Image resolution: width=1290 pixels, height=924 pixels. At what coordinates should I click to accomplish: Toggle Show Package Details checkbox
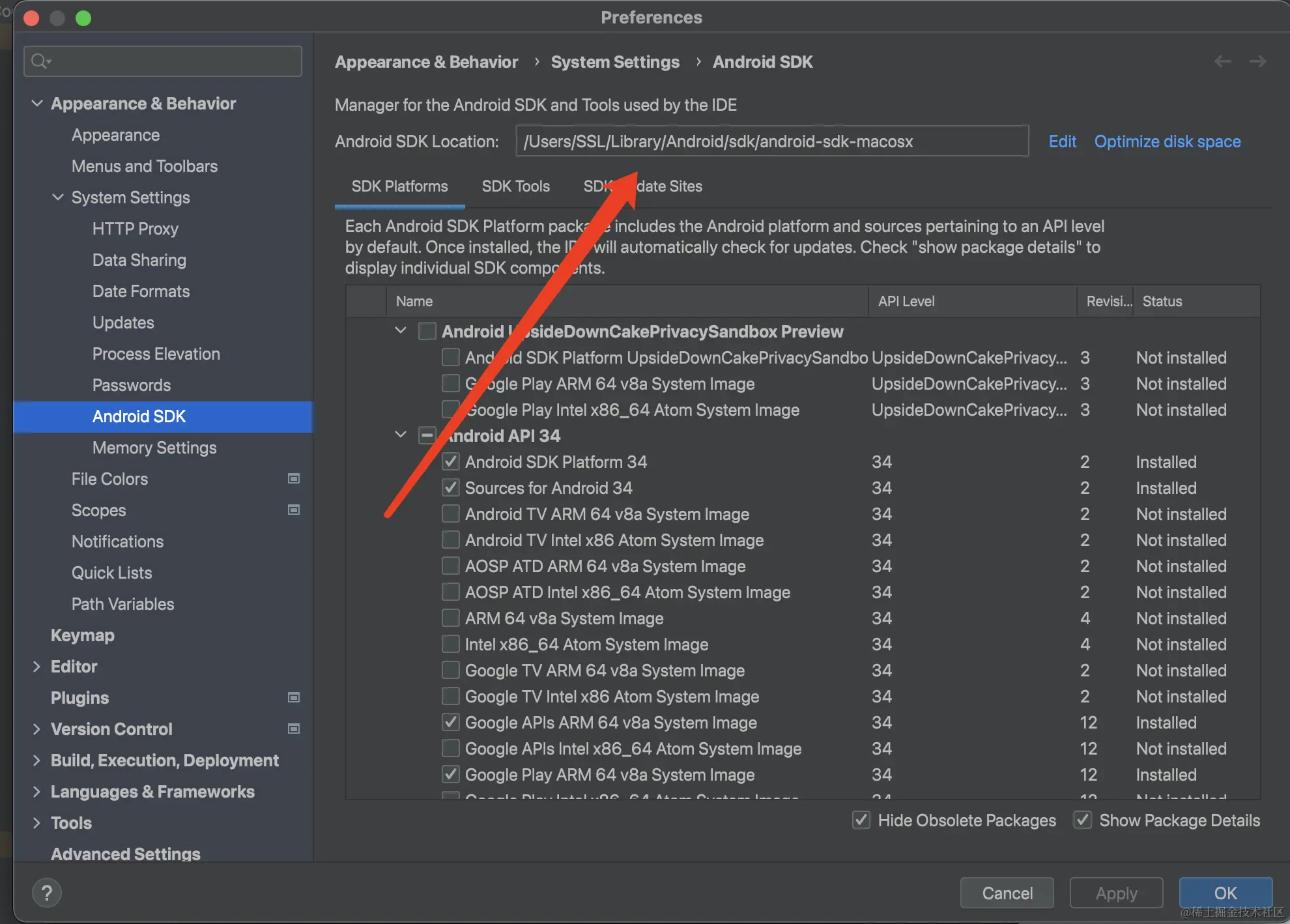coord(1083,820)
